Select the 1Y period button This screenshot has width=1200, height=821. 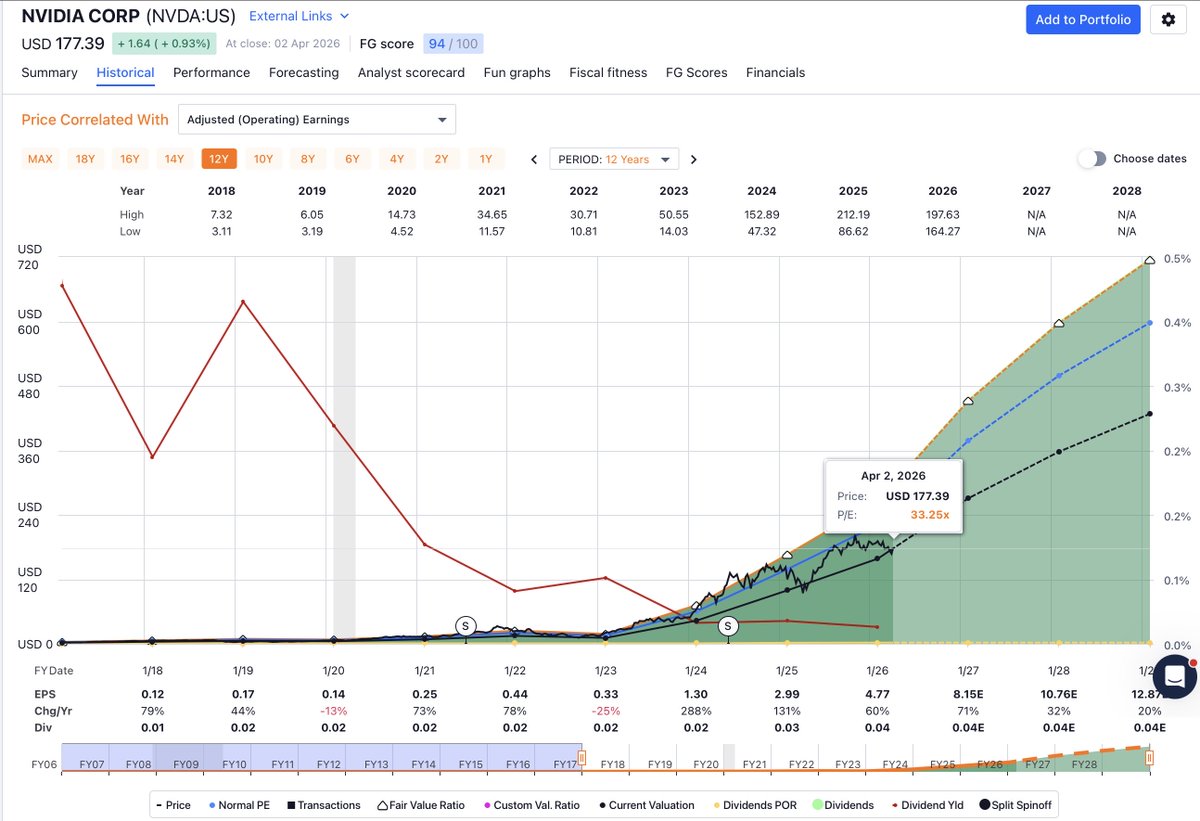click(x=486, y=158)
